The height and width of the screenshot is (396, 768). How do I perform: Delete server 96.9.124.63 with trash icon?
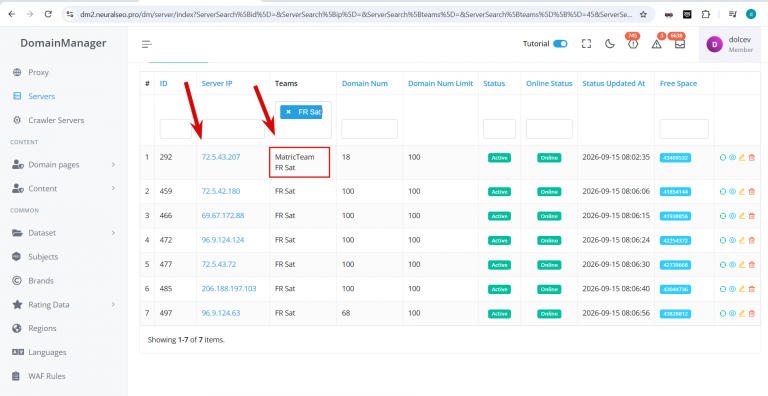pyautogui.click(x=752, y=314)
